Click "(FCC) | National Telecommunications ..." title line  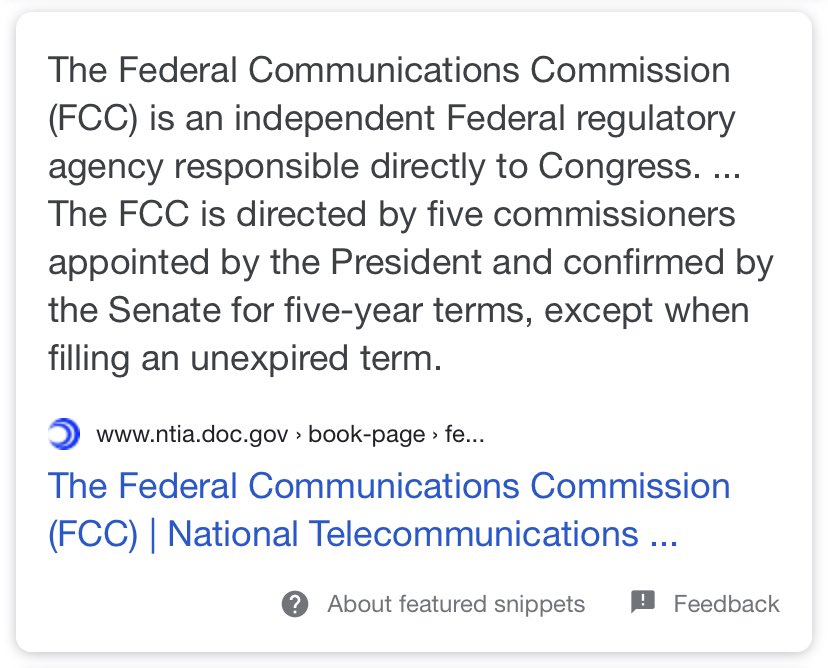pos(363,533)
